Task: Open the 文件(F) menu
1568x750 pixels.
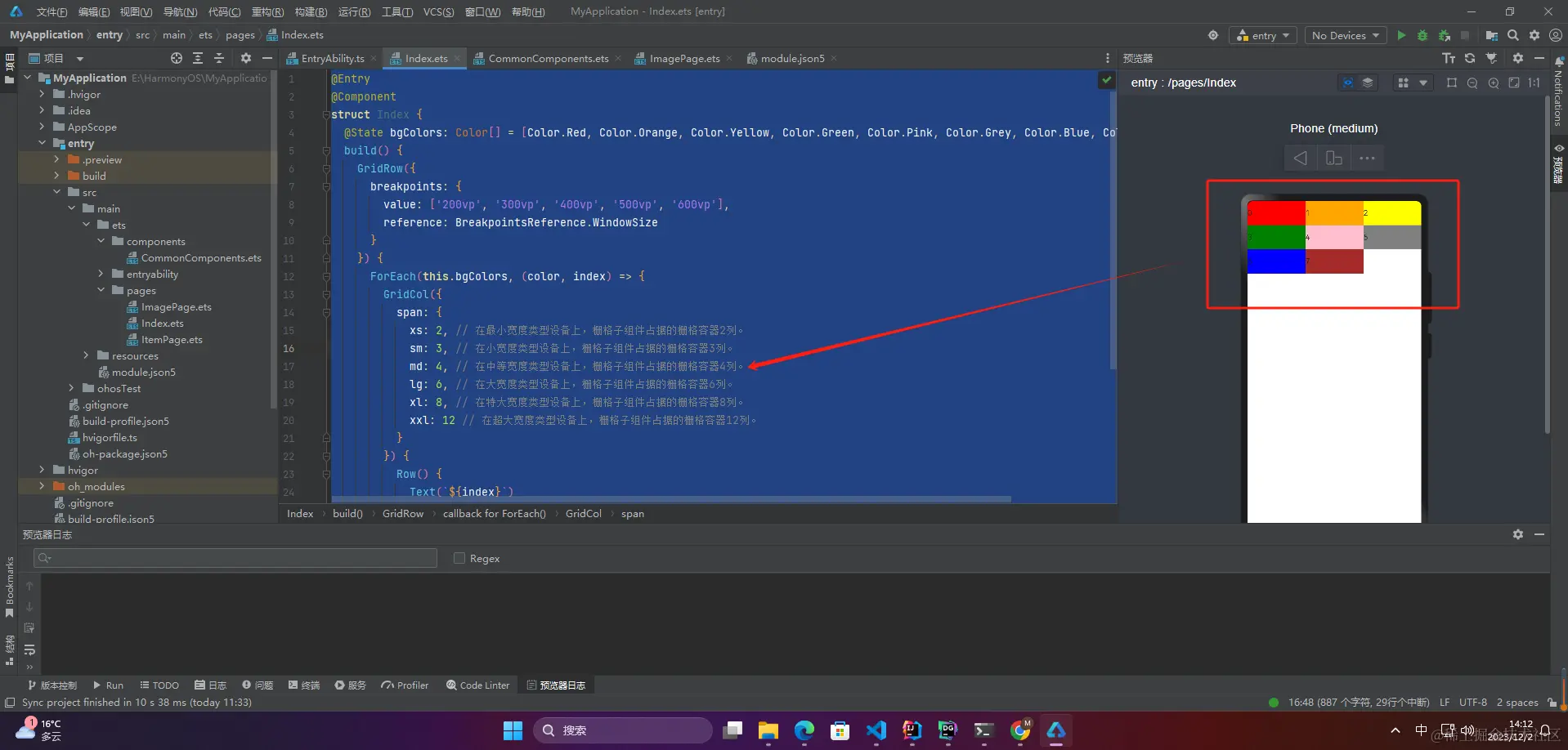Action: pos(52,11)
